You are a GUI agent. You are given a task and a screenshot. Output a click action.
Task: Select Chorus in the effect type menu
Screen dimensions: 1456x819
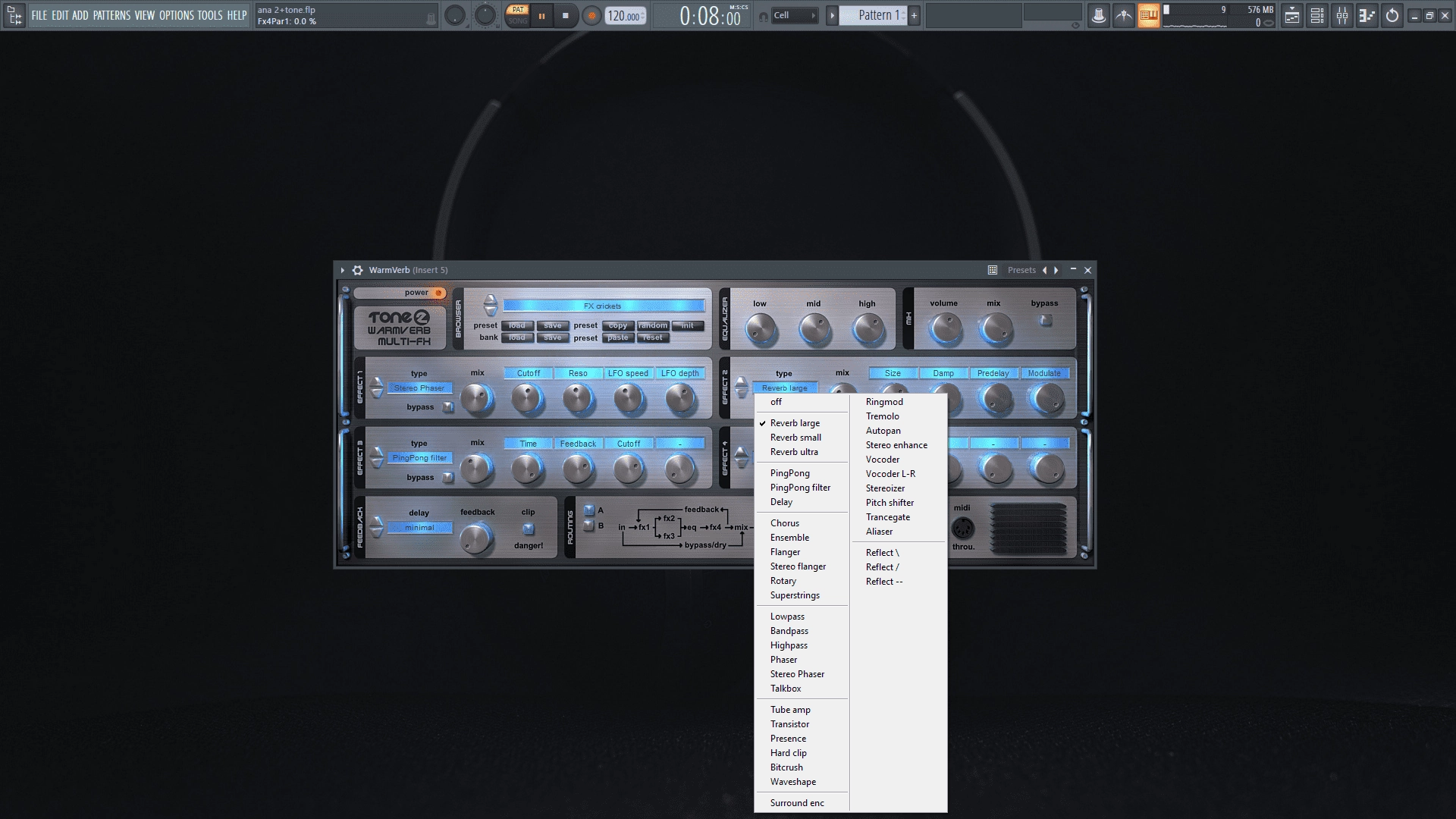point(802,523)
